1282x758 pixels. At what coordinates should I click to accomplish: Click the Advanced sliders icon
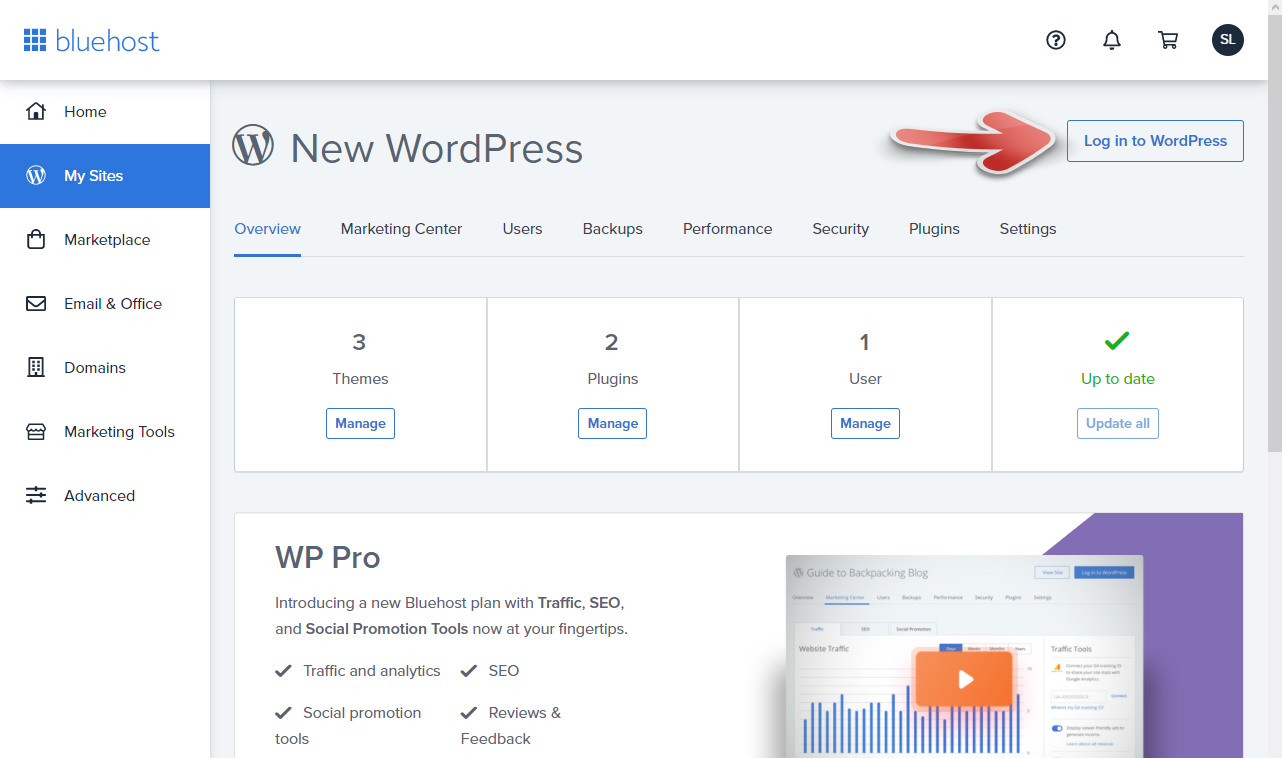[36, 495]
